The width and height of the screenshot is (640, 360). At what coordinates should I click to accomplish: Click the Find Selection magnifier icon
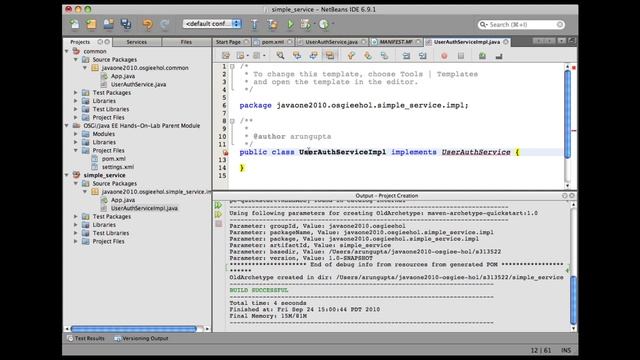coord(280,56)
